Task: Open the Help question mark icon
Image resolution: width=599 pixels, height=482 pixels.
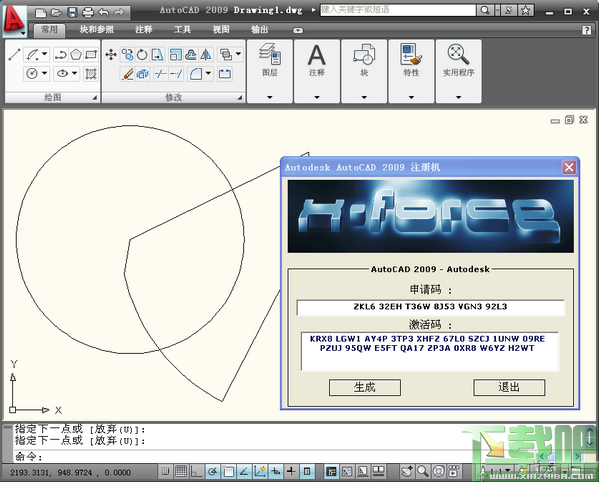Action: click(x=586, y=30)
